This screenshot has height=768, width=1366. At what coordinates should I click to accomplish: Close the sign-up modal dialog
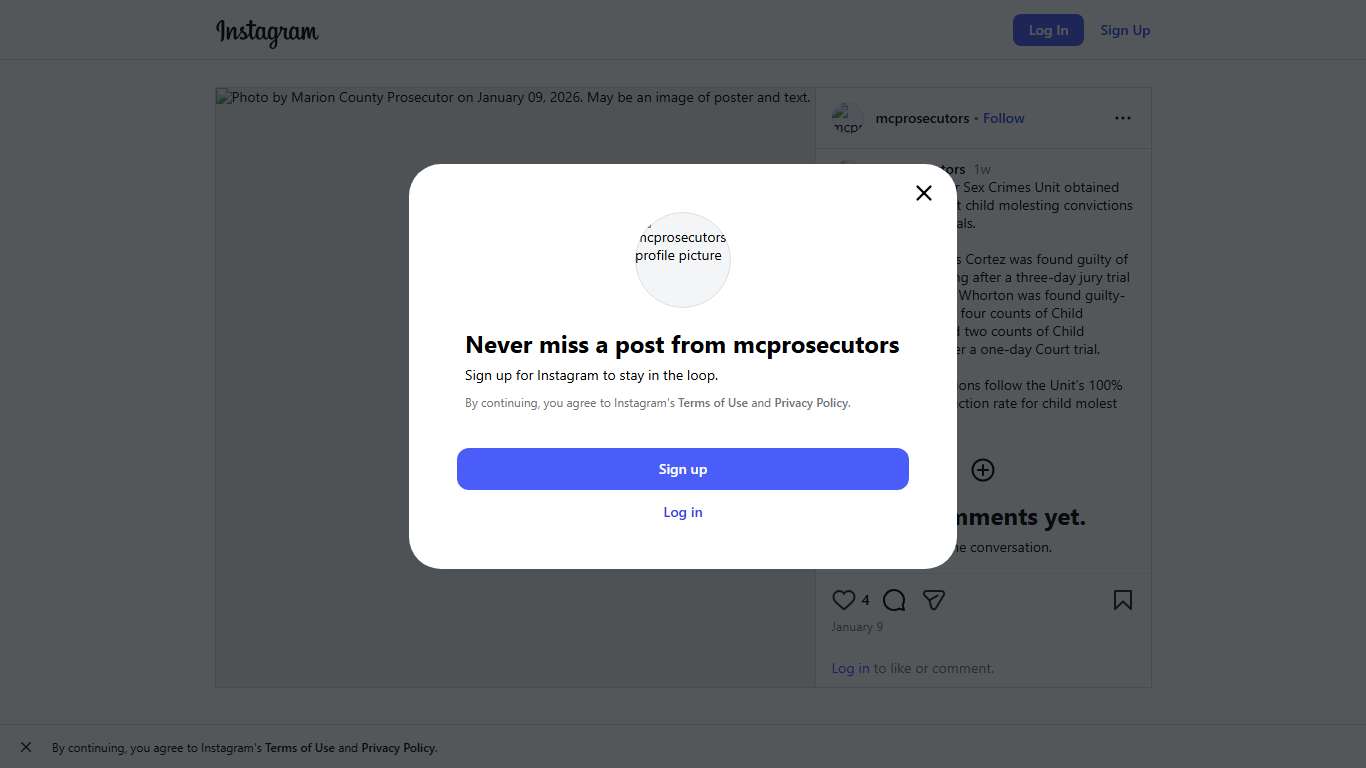tap(924, 193)
